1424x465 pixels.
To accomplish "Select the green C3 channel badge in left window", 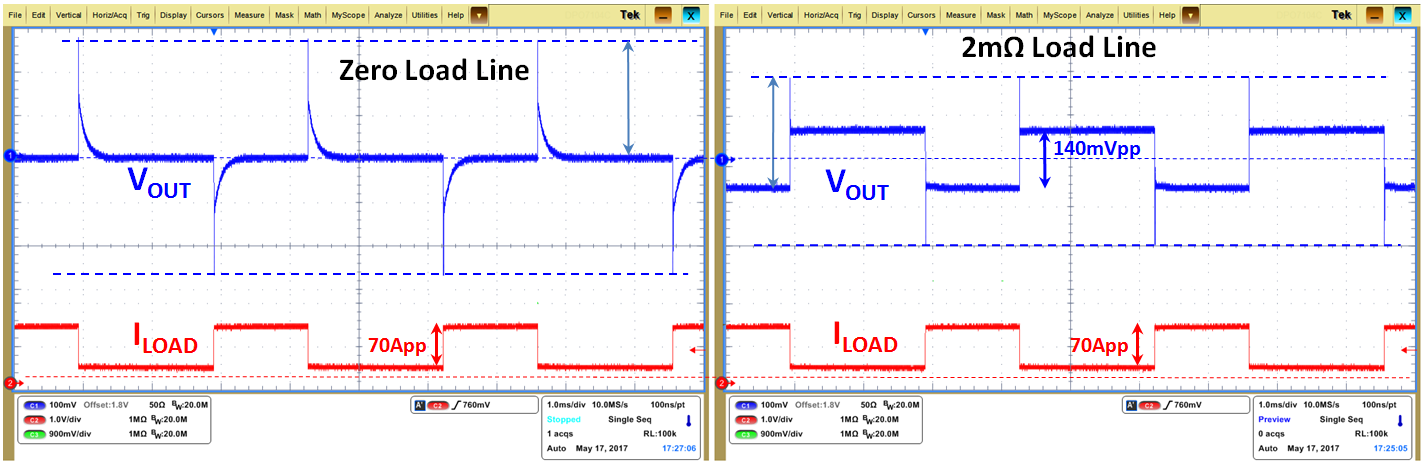I will point(33,434).
